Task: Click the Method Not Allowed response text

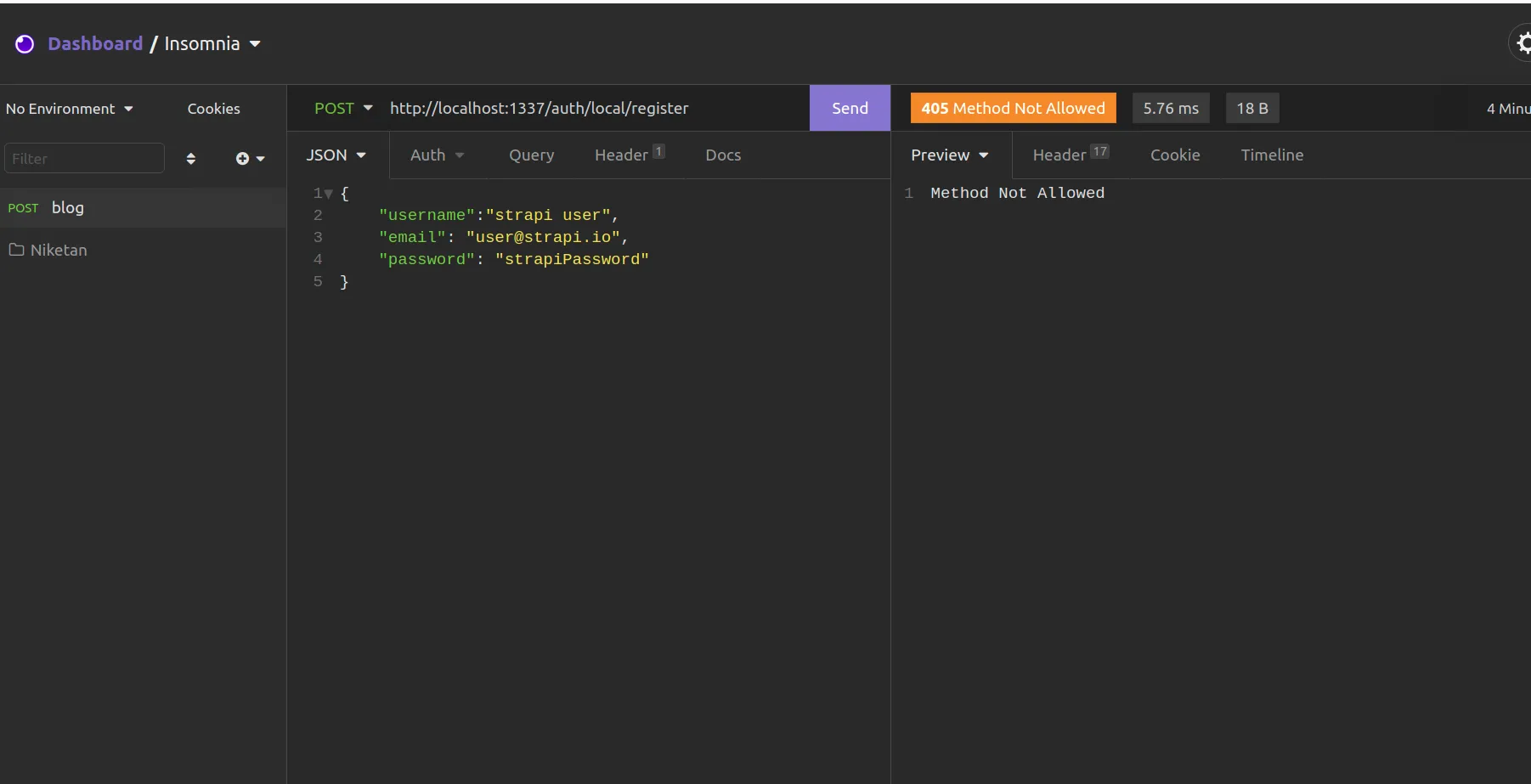Action: 1018,193
